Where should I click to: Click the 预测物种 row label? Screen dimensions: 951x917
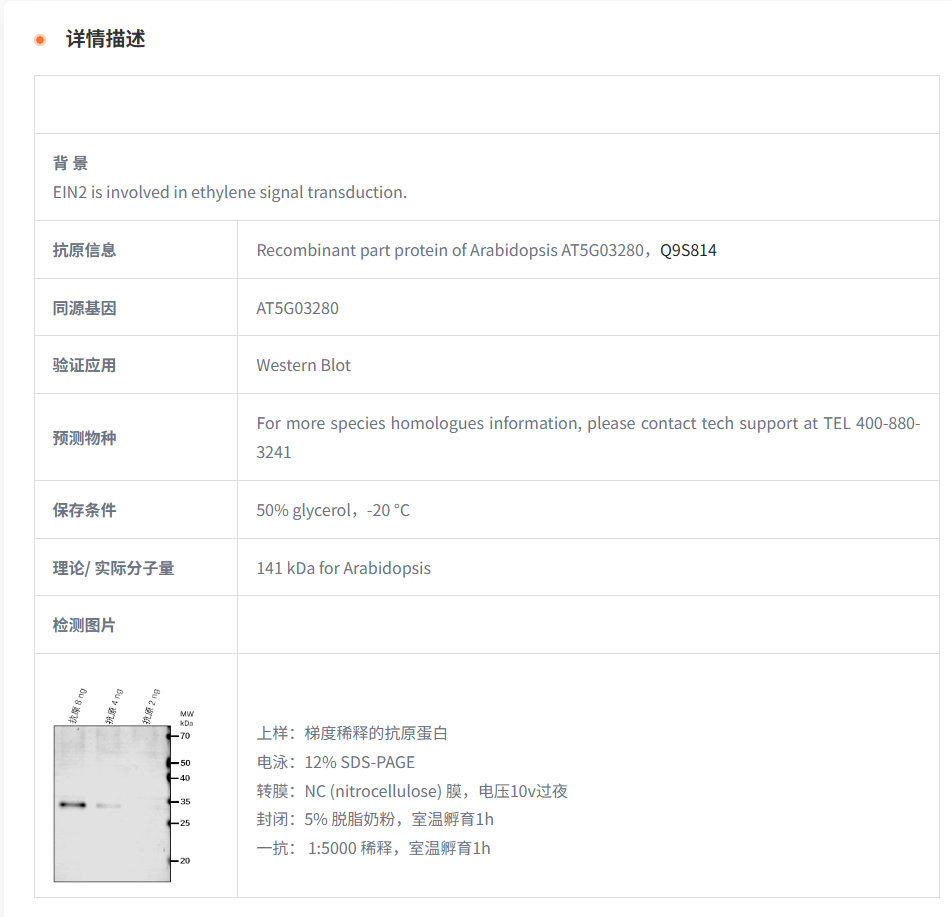pos(85,438)
